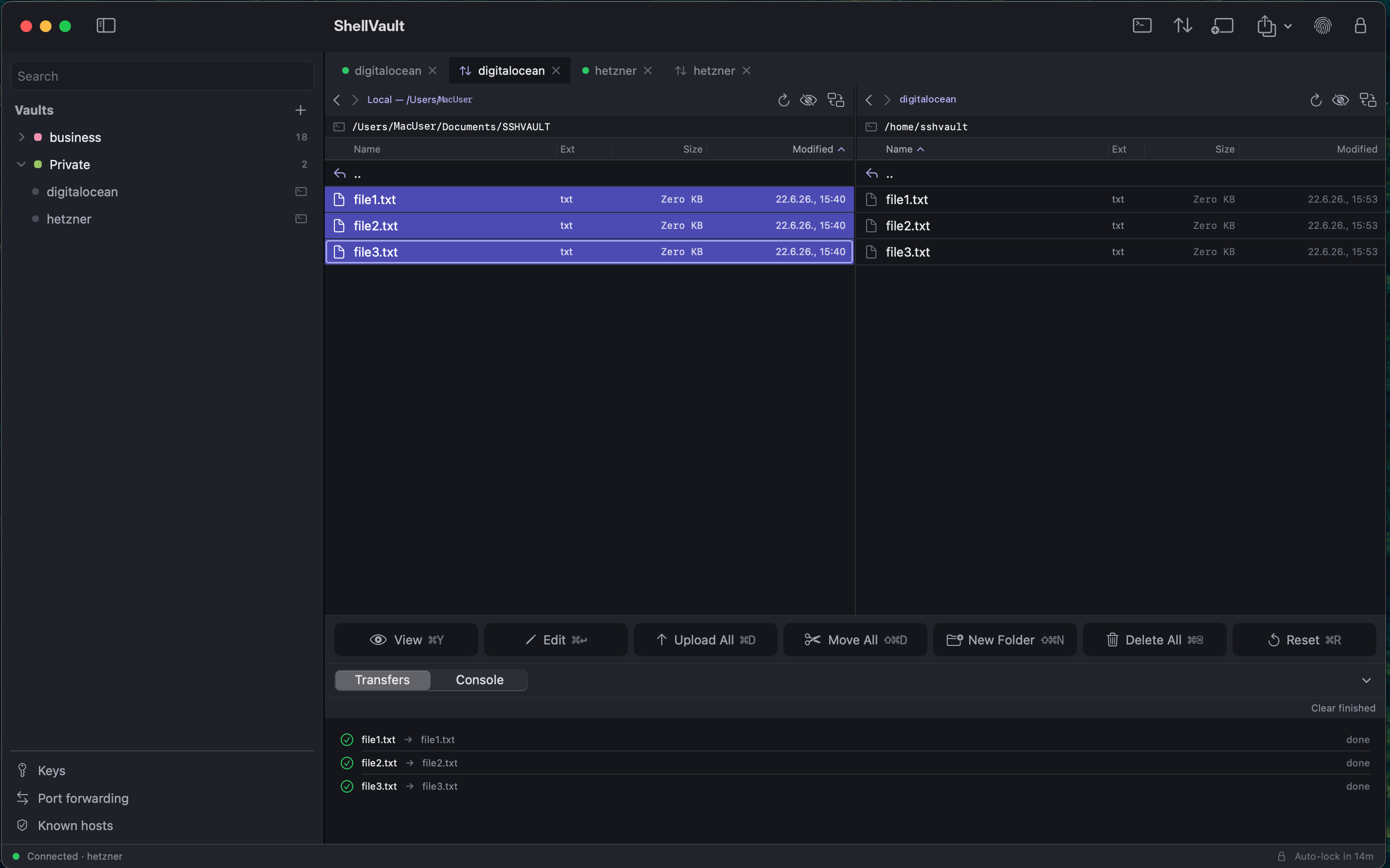The height and width of the screenshot is (868, 1390).
Task: Sort remote pane by Ext column
Action: point(1118,149)
